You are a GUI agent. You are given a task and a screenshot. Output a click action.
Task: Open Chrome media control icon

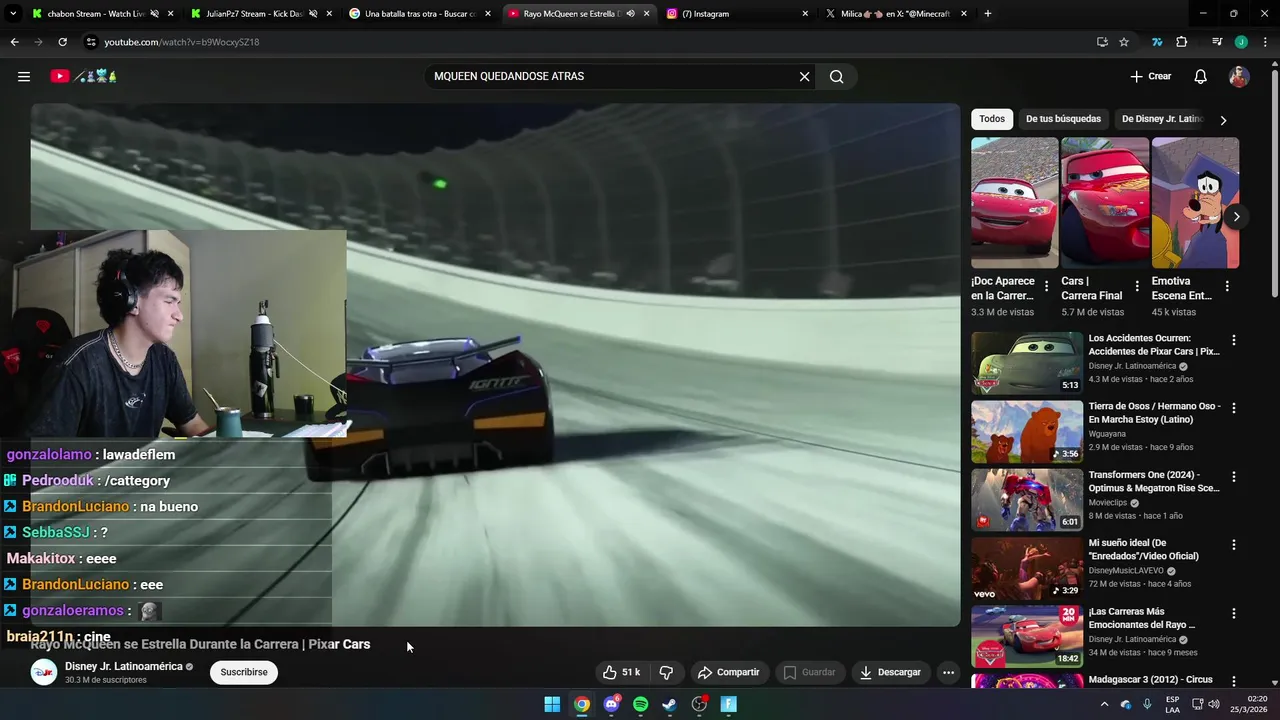(x=1217, y=42)
